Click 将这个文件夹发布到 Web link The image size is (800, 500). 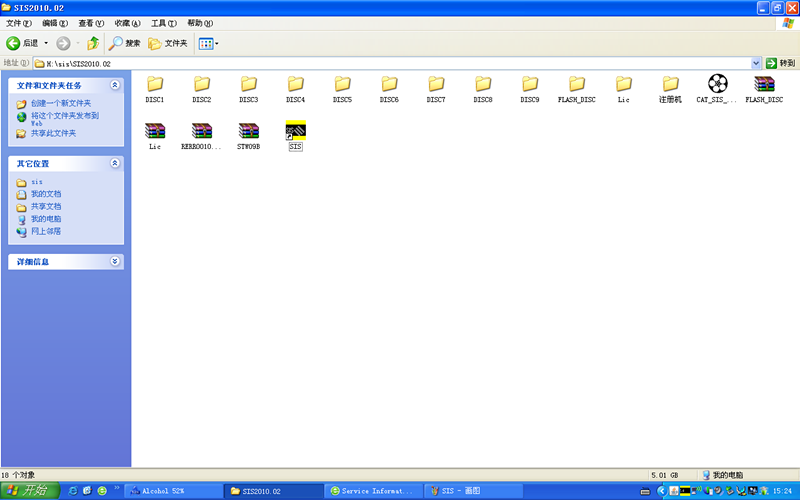click(65, 119)
